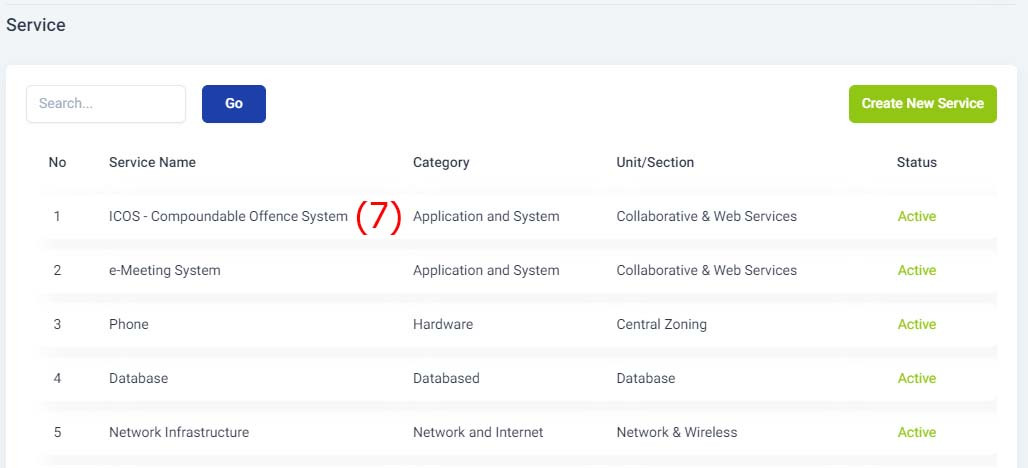Click the Central Zoning unit cell
Viewport: 1028px width, 468px height.
coord(662,324)
